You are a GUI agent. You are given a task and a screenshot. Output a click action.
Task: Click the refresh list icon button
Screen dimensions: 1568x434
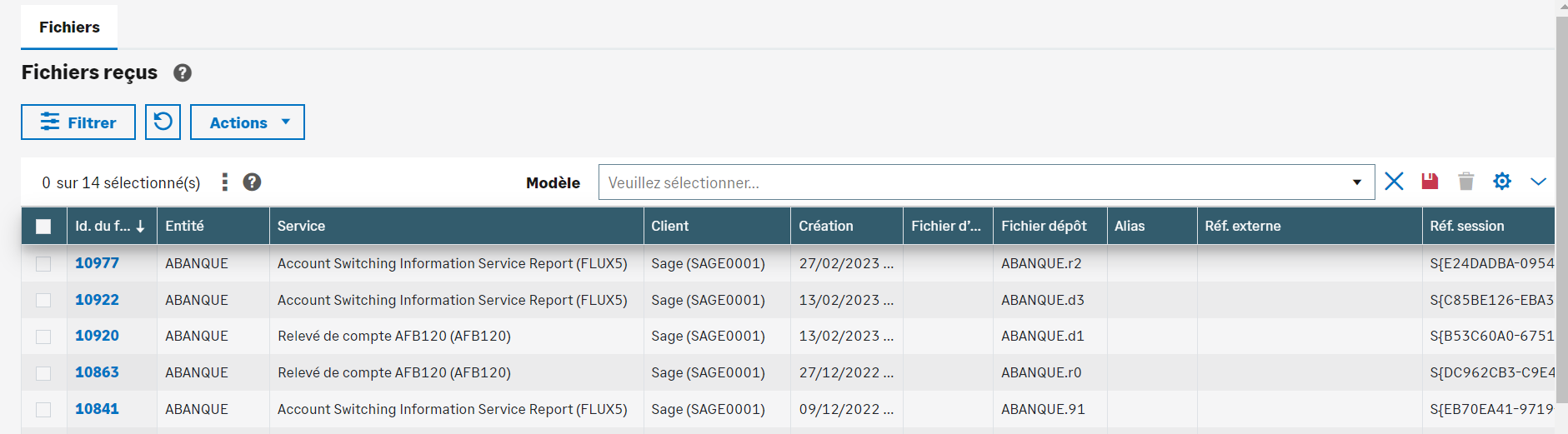coord(163,122)
